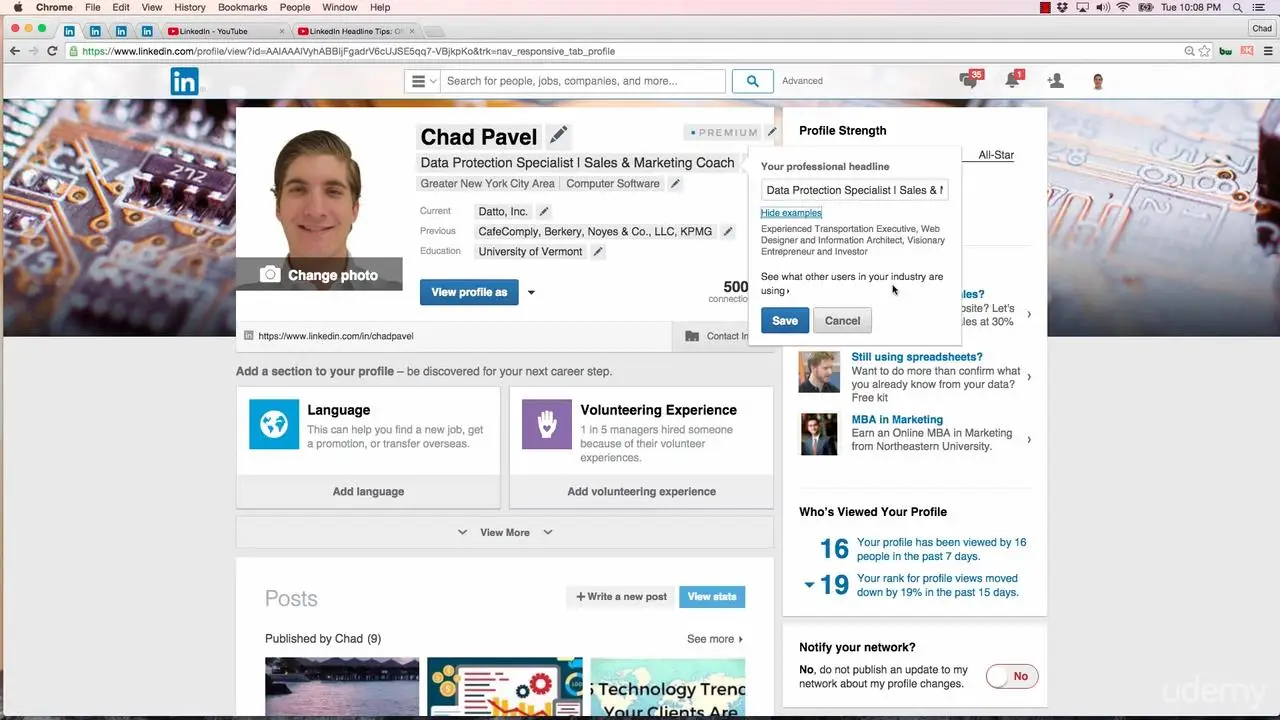Open the notifications bell
The height and width of the screenshot is (720, 1280).
(x=1011, y=80)
